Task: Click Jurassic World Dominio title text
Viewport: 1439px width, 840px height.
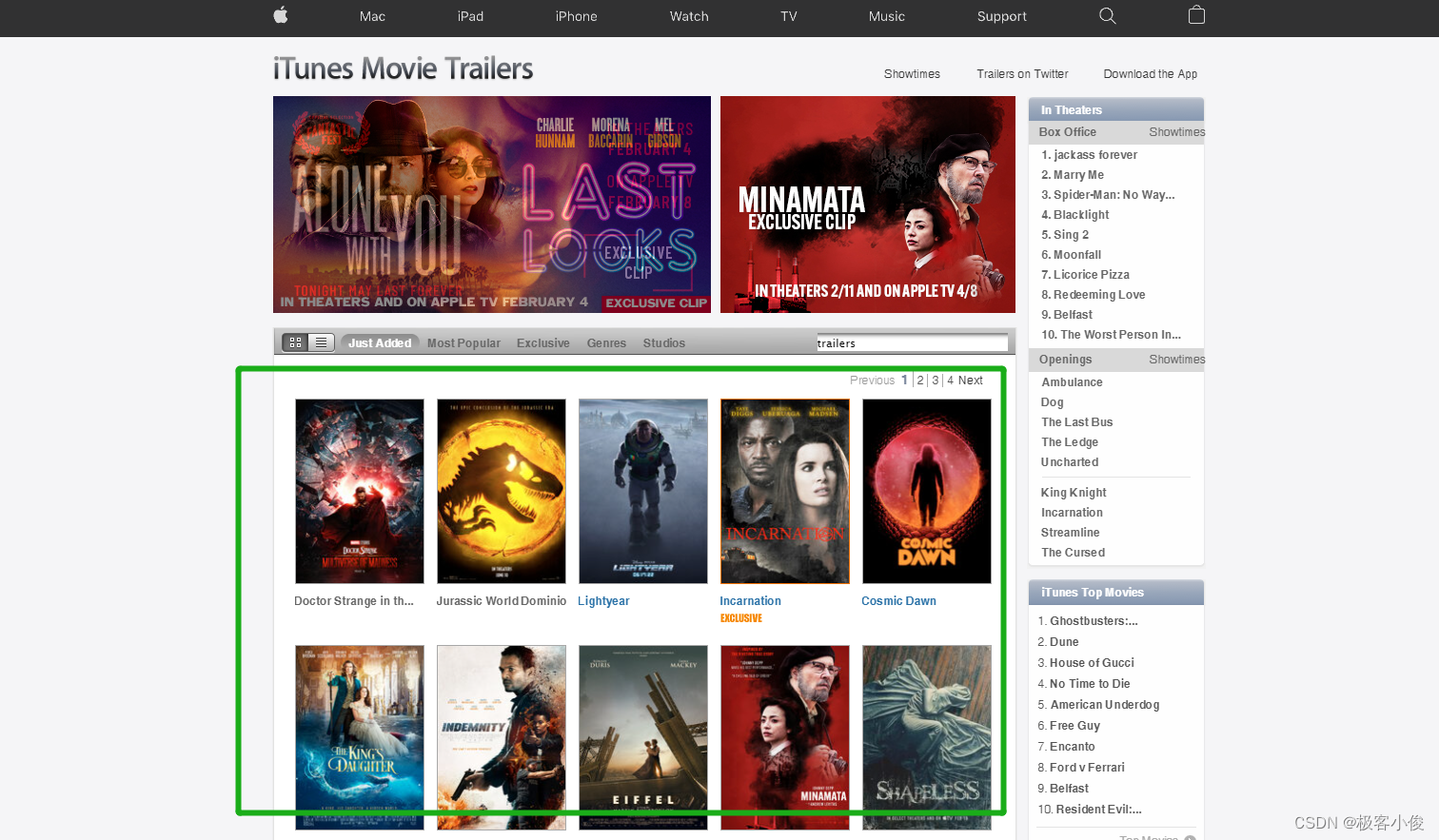Action: (x=501, y=601)
